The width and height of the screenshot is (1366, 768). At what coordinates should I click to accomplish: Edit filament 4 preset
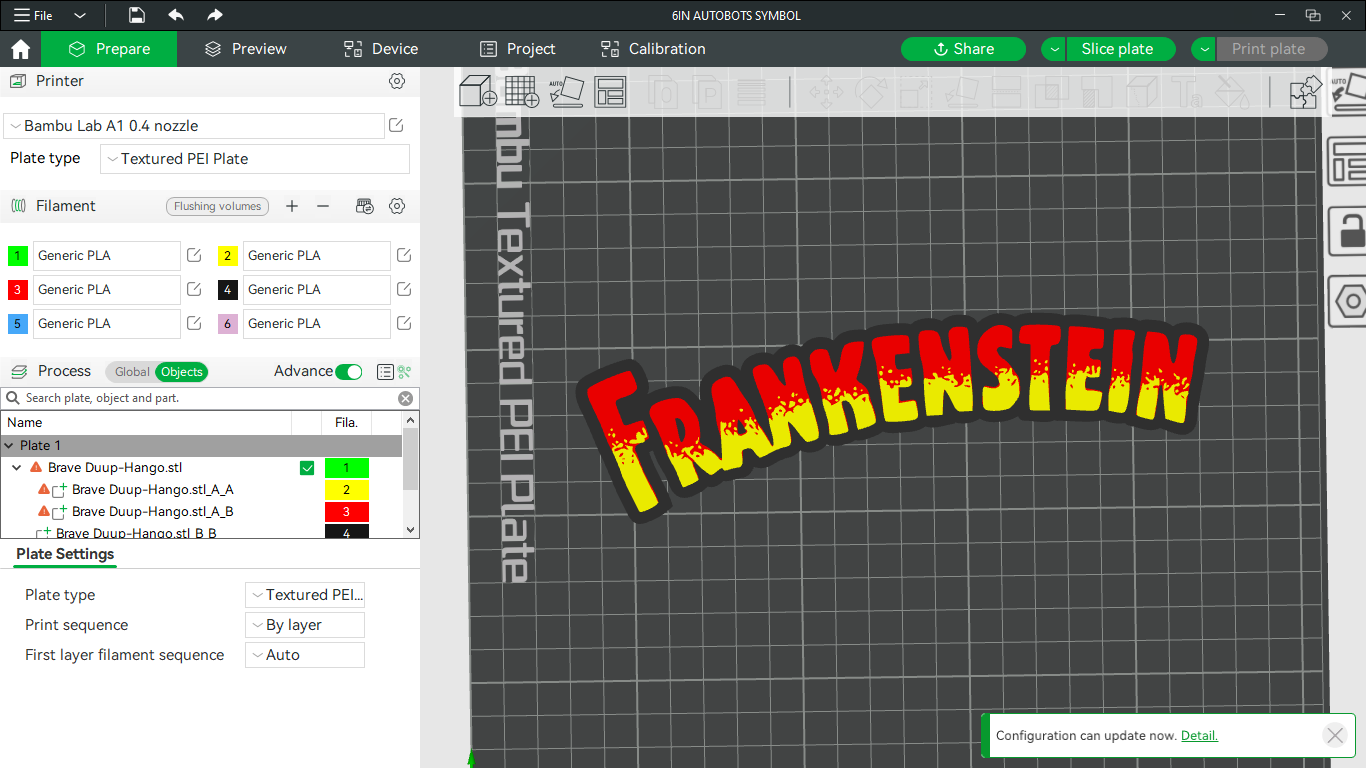pyautogui.click(x=404, y=289)
